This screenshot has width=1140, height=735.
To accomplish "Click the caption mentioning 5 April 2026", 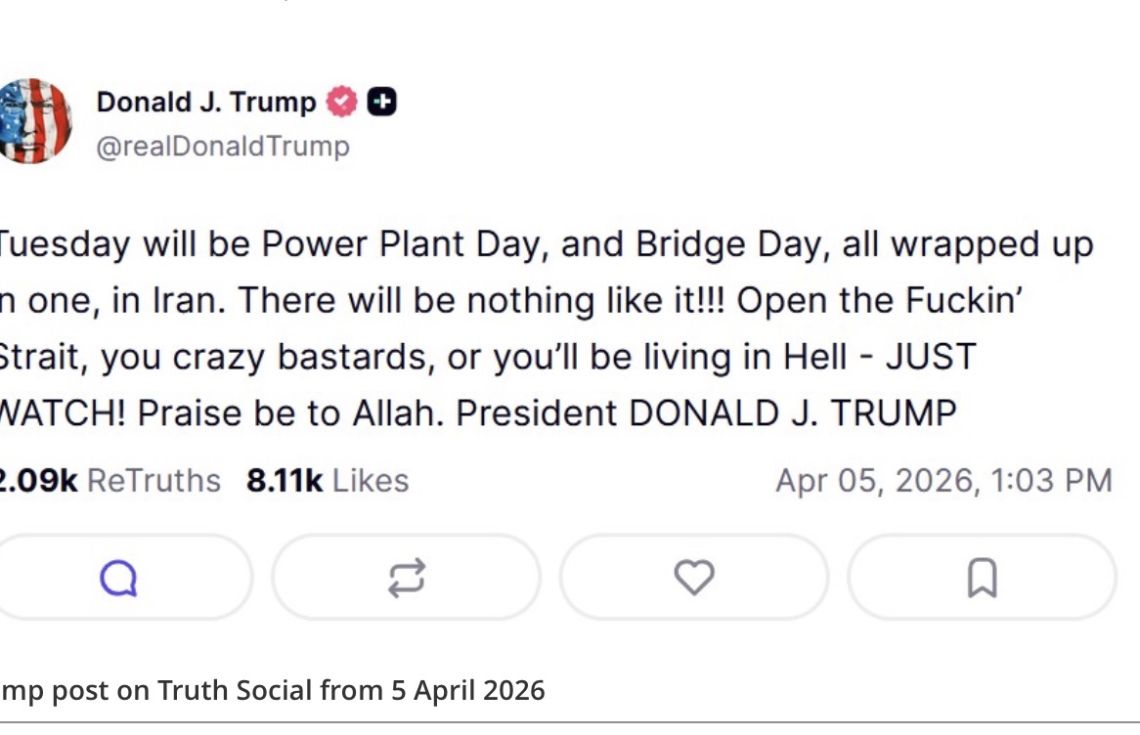I will click(273, 690).
